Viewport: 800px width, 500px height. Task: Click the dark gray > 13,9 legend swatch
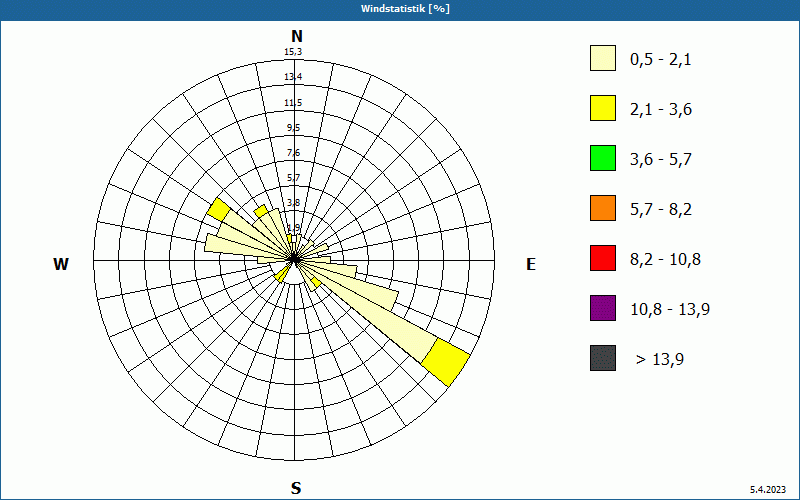[603, 358]
